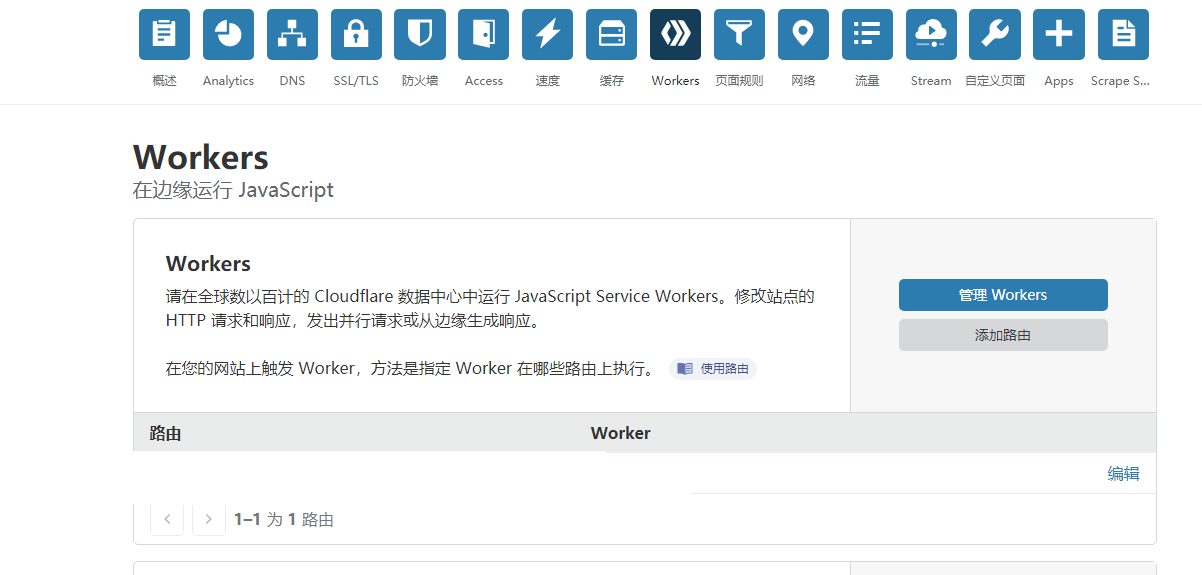Screen dimensions: 1202x575
Task: Click the 添加路由 button
Action: coord(1003,335)
